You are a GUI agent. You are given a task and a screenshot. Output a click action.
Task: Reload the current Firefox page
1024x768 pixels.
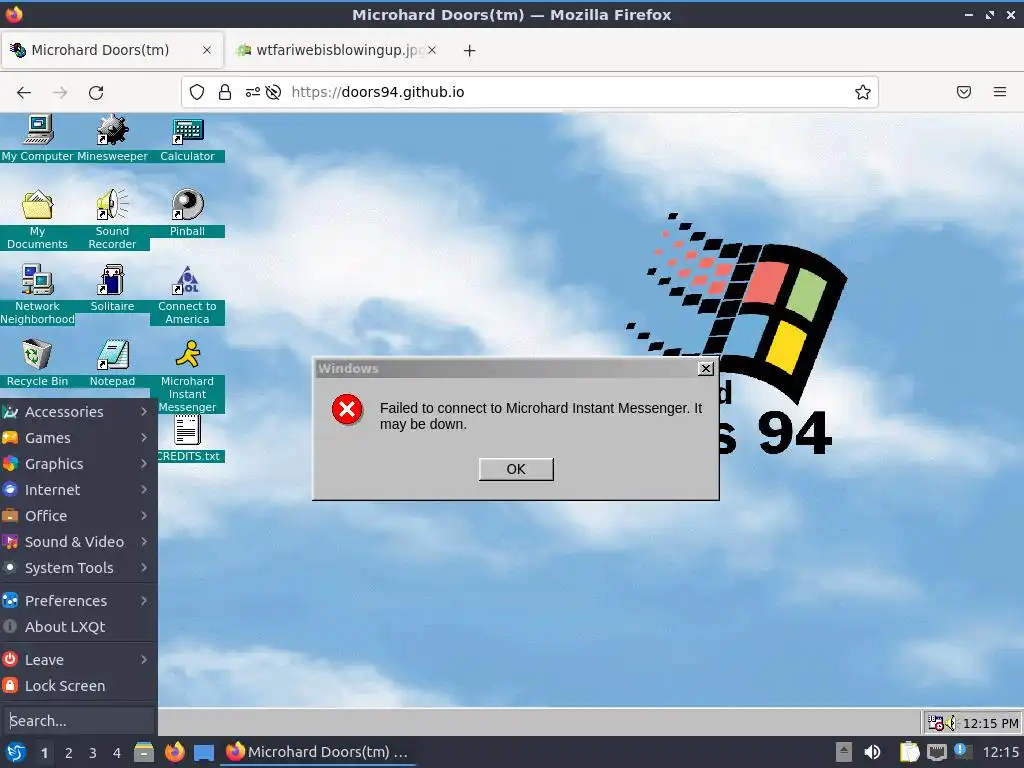click(x=96, y=92)
